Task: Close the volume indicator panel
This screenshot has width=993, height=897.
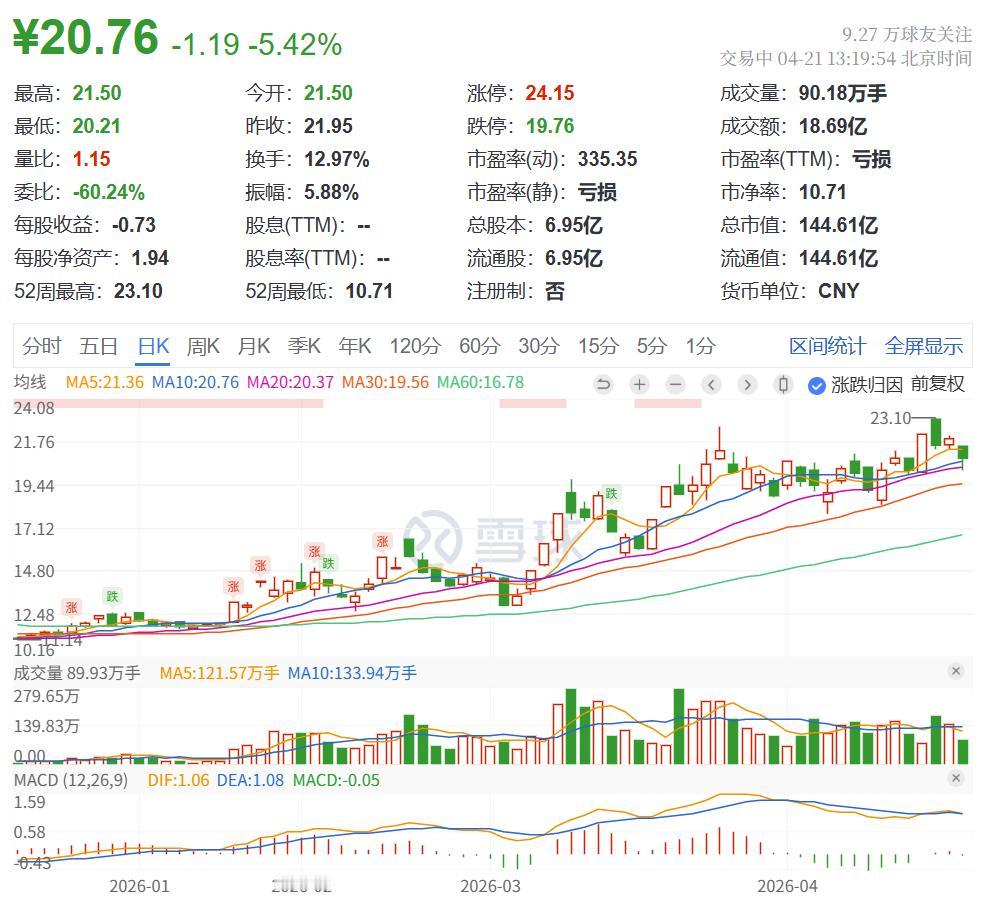Action: [956, 671]
